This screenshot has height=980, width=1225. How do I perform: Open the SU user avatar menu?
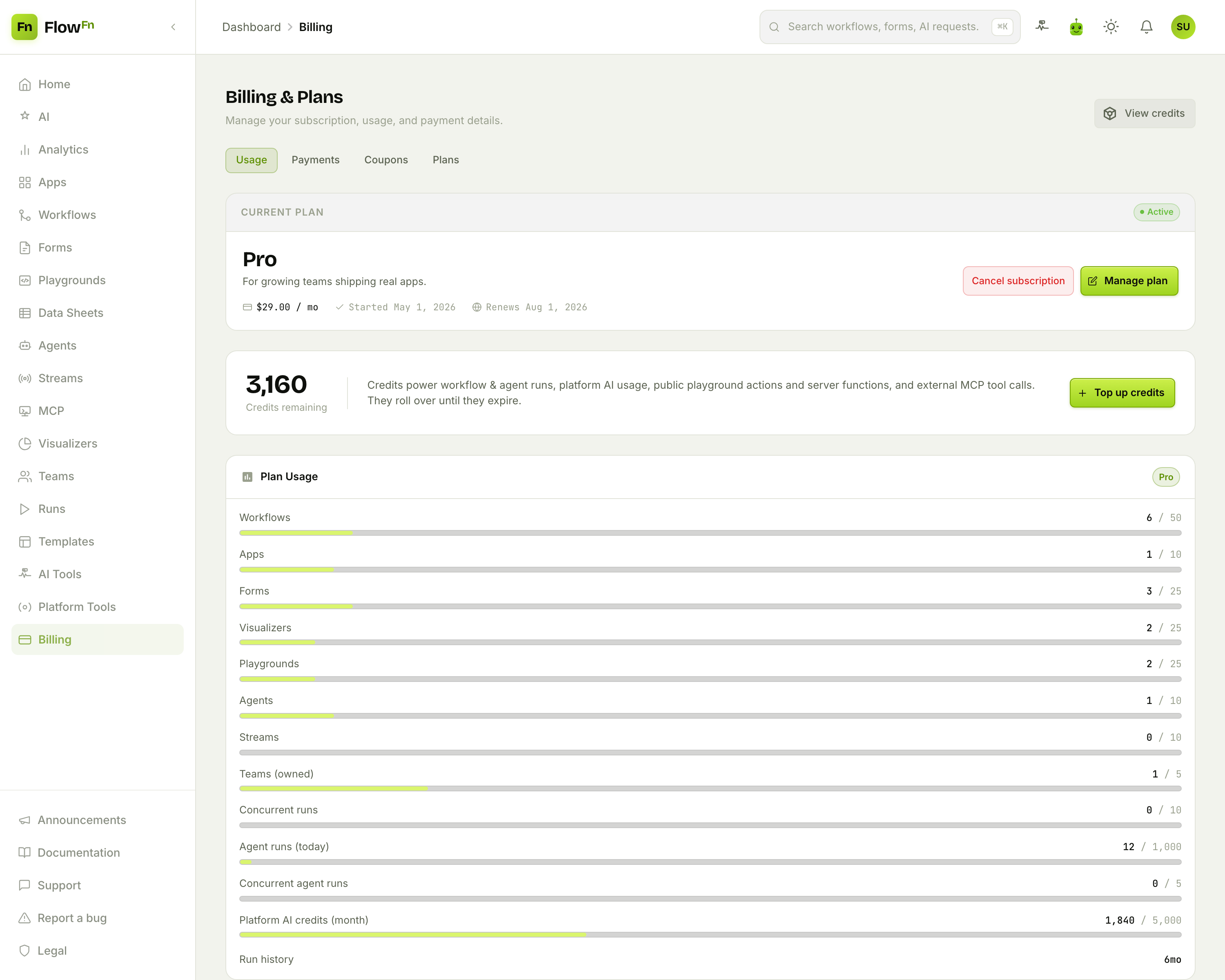pos(1183,27)
